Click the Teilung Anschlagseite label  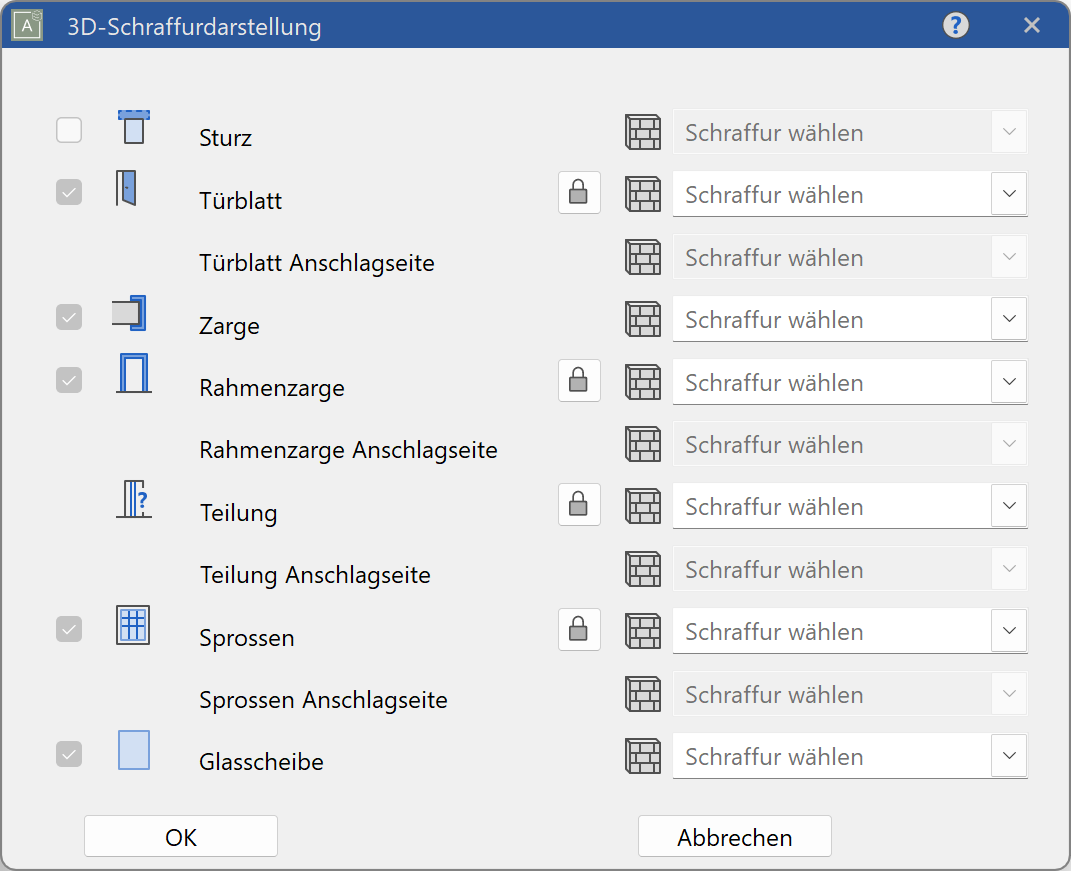click(315, 575)
